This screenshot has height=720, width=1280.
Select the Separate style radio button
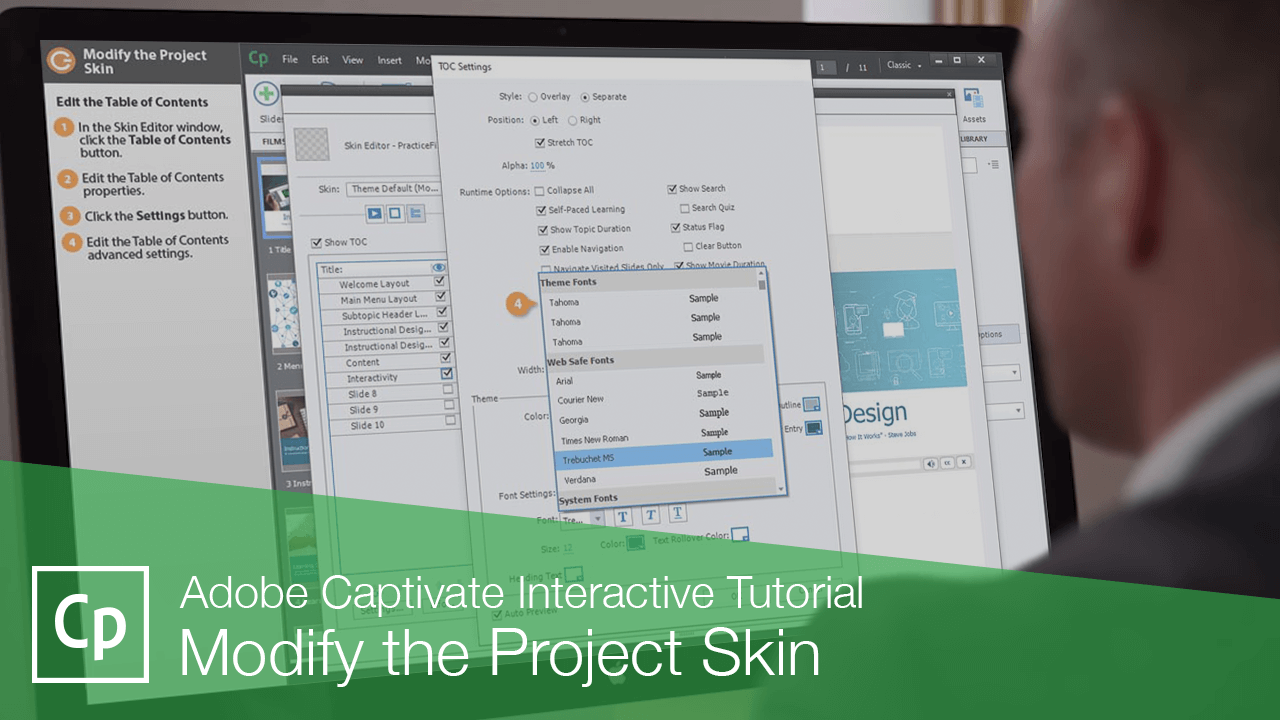pyautogui.click(x=585, y=97)
